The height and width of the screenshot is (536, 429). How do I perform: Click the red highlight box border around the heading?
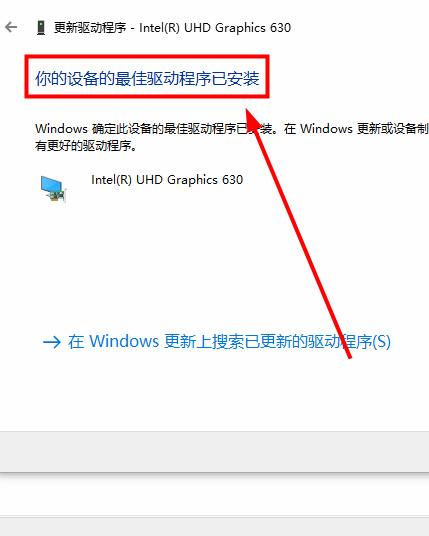click(x=147, y=57)
